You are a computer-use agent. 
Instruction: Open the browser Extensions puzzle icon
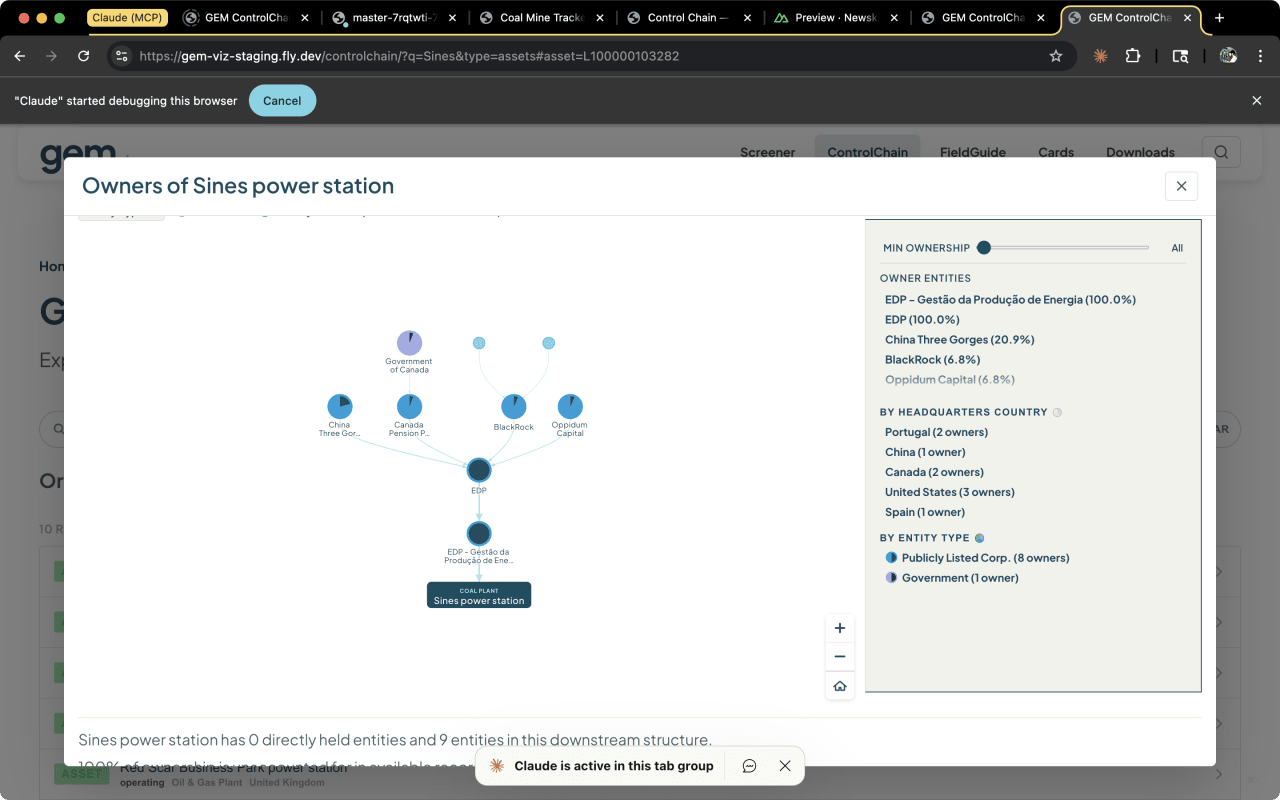pos(1133,56)
